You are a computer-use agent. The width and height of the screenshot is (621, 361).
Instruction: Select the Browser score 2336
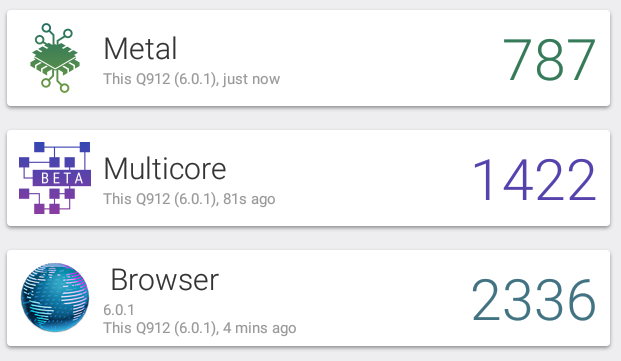(534, 299)
